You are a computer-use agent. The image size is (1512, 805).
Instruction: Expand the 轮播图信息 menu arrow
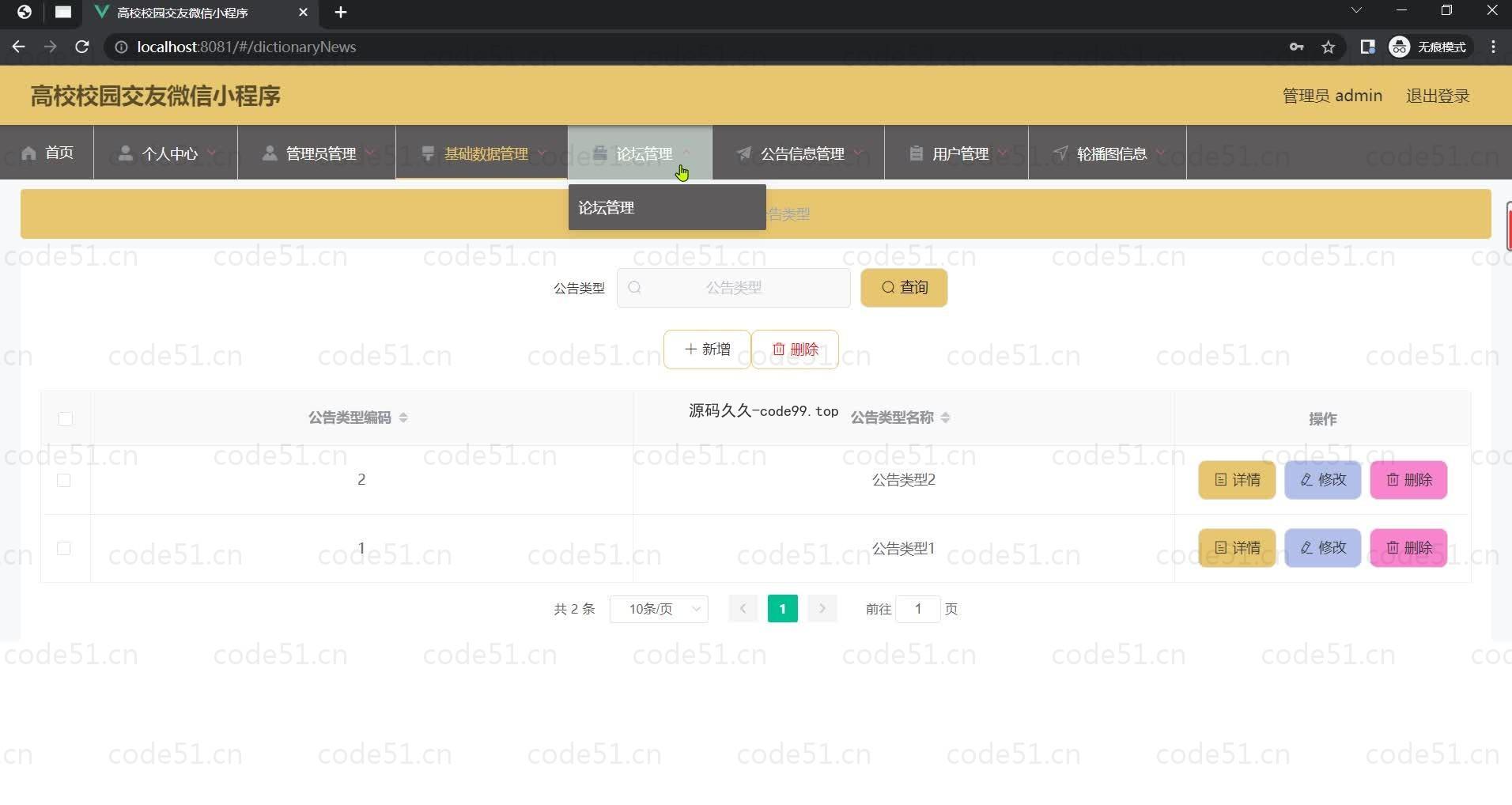point(1160,153)
